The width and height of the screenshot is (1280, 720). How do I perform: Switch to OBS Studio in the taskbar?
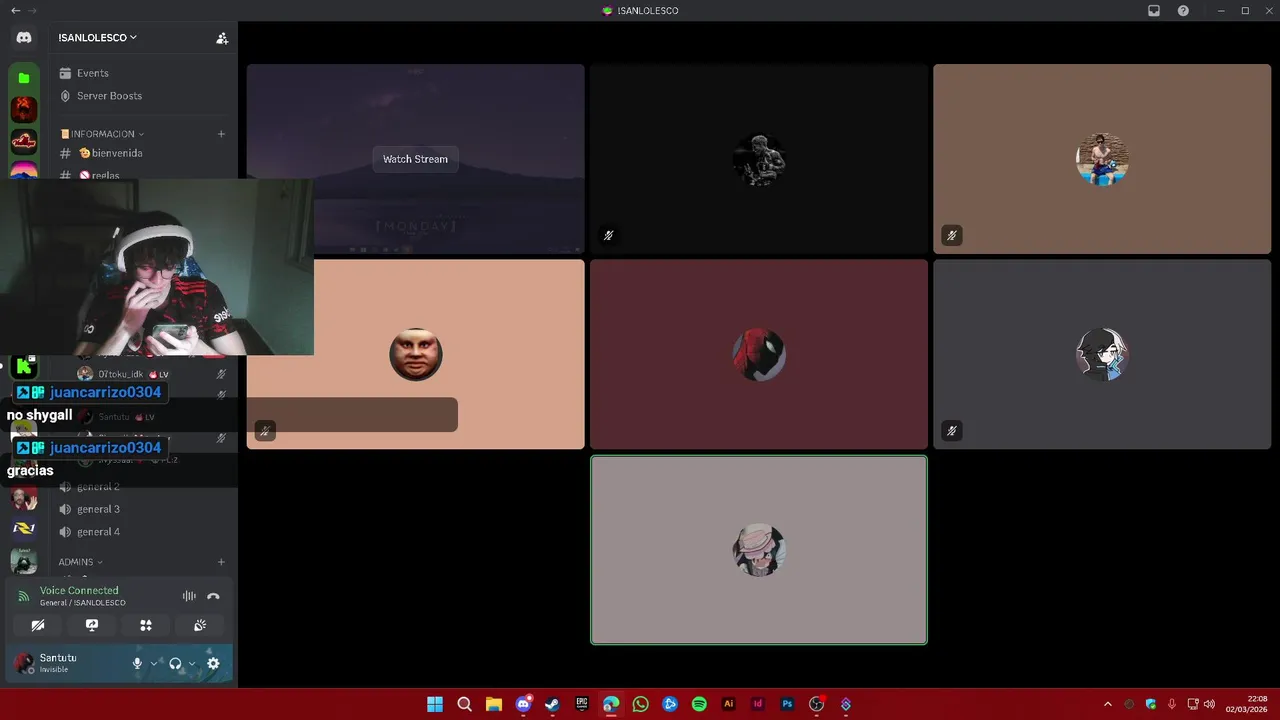pos(816,704)
